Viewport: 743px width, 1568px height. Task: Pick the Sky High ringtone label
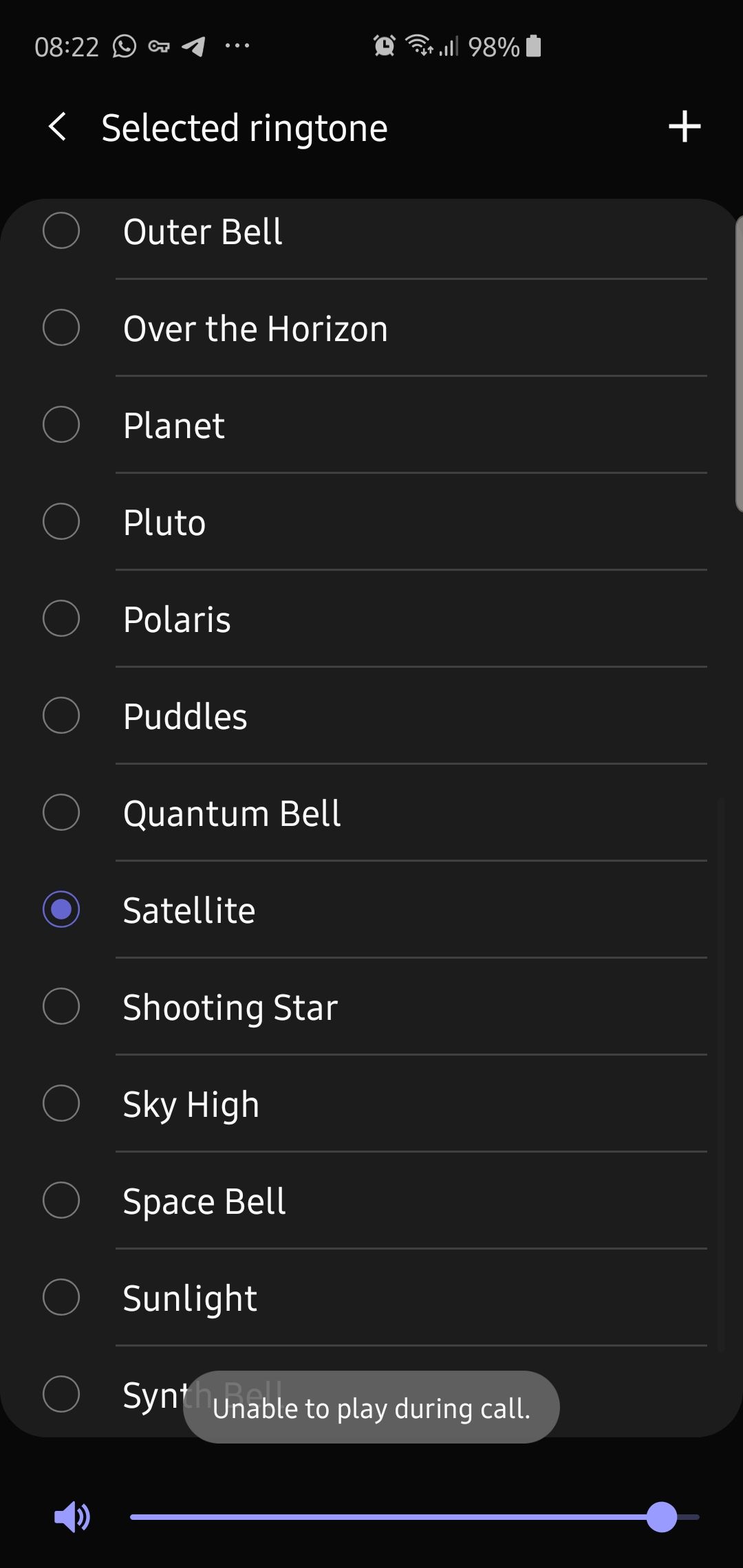tap(191, 1104)
